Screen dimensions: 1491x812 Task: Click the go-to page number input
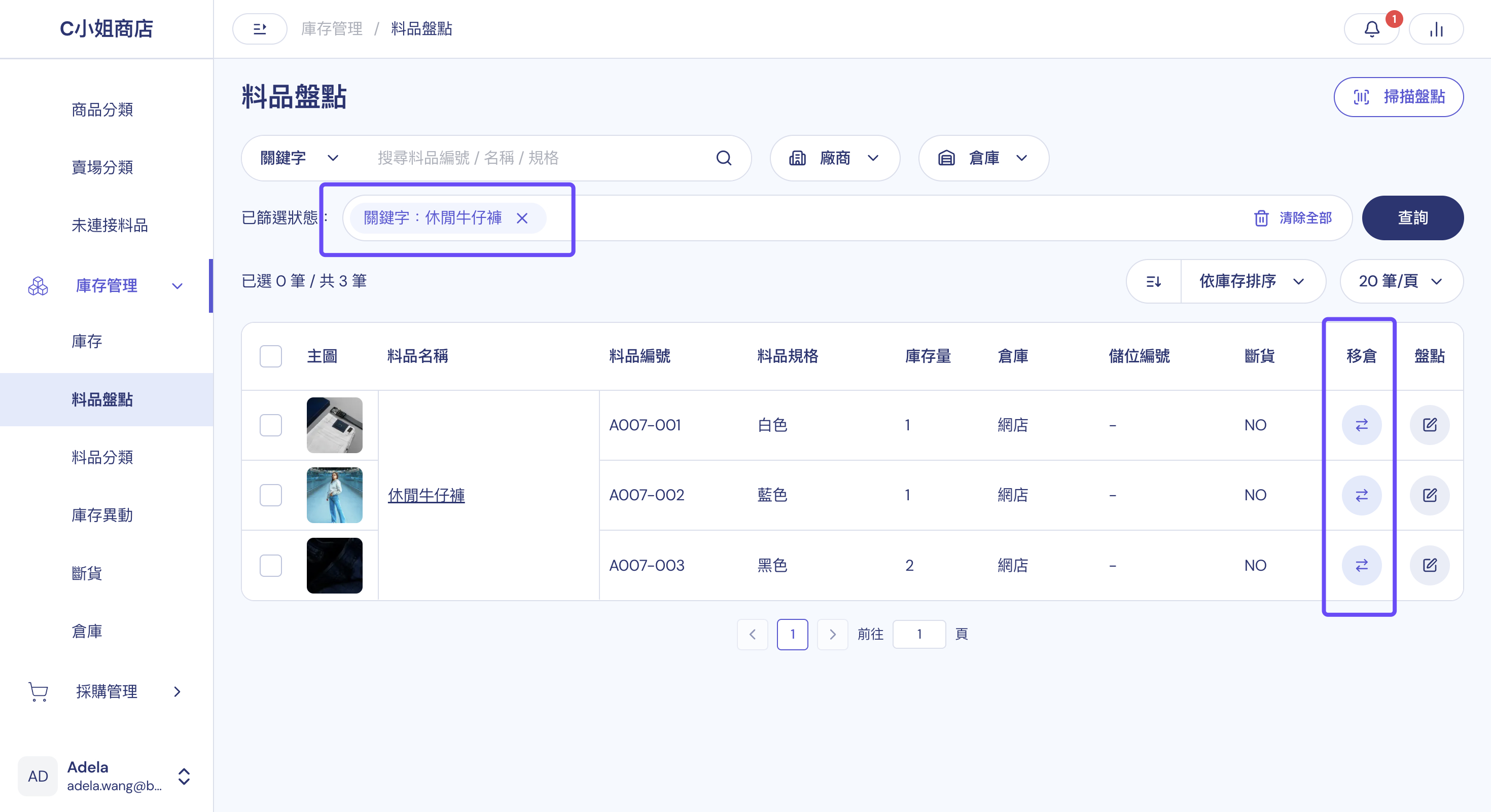pyautogui.click(x=919, y=635)
